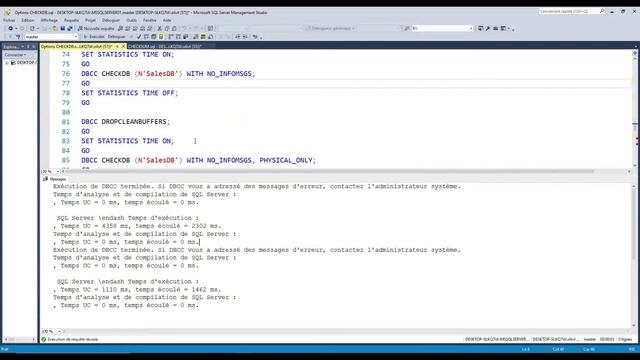Image resolution: width=640 pixels, height=360 pixels.
Task: Switch to the second CHECKDB.sql tab
Action: pos(165,47)
